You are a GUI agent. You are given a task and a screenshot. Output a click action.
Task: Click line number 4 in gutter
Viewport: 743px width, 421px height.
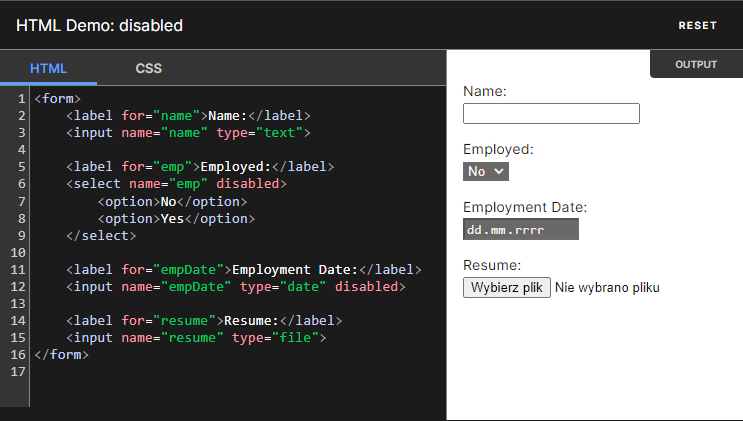tap(21, 150)
